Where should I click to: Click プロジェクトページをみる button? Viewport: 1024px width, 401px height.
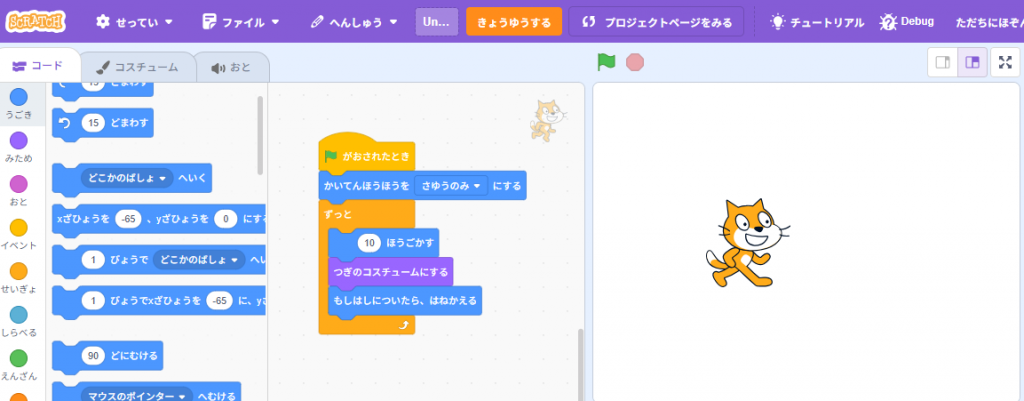(656, 22)
